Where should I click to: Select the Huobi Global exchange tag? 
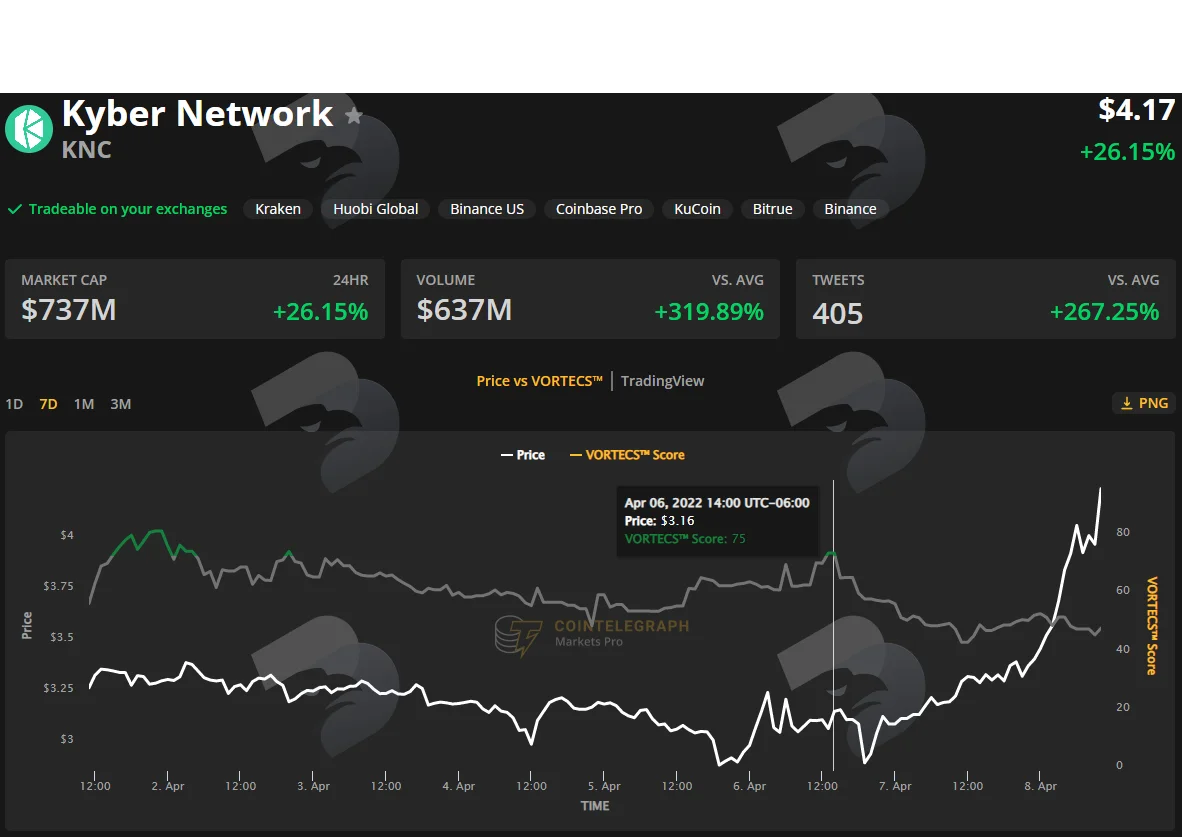click(375, 209)
